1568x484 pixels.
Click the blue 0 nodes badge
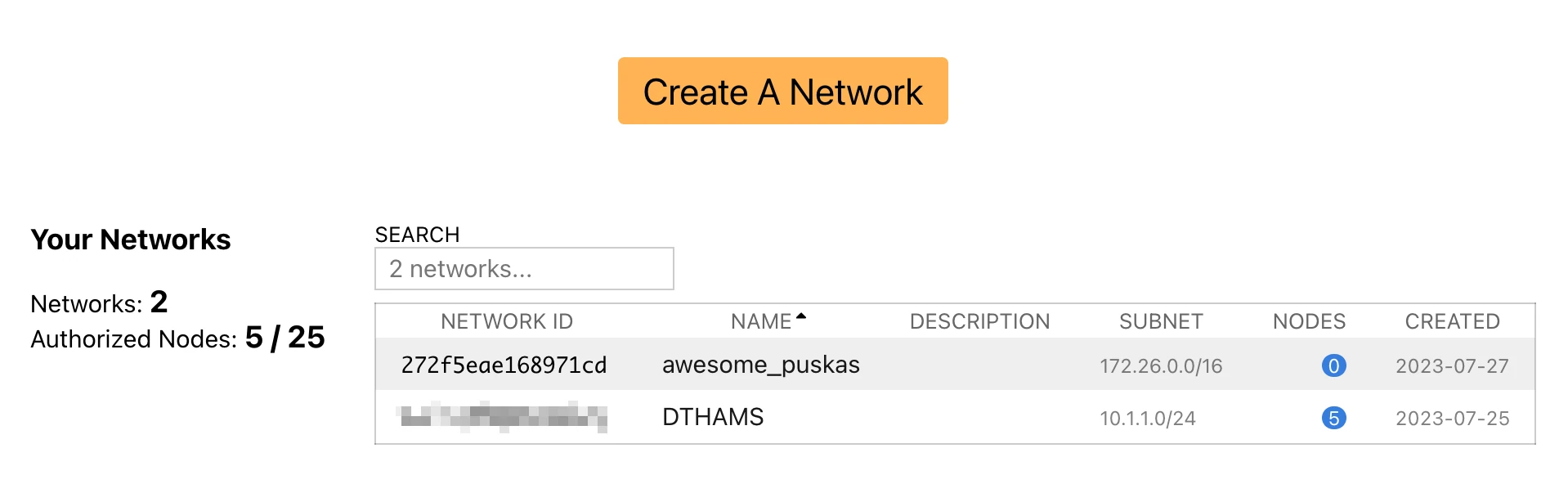(x=1333, y=365)
